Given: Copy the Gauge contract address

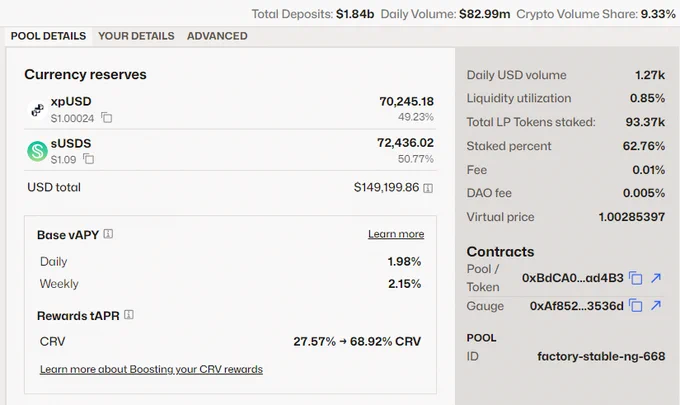Looking at the screenshot, I should [x=635, y=306].
